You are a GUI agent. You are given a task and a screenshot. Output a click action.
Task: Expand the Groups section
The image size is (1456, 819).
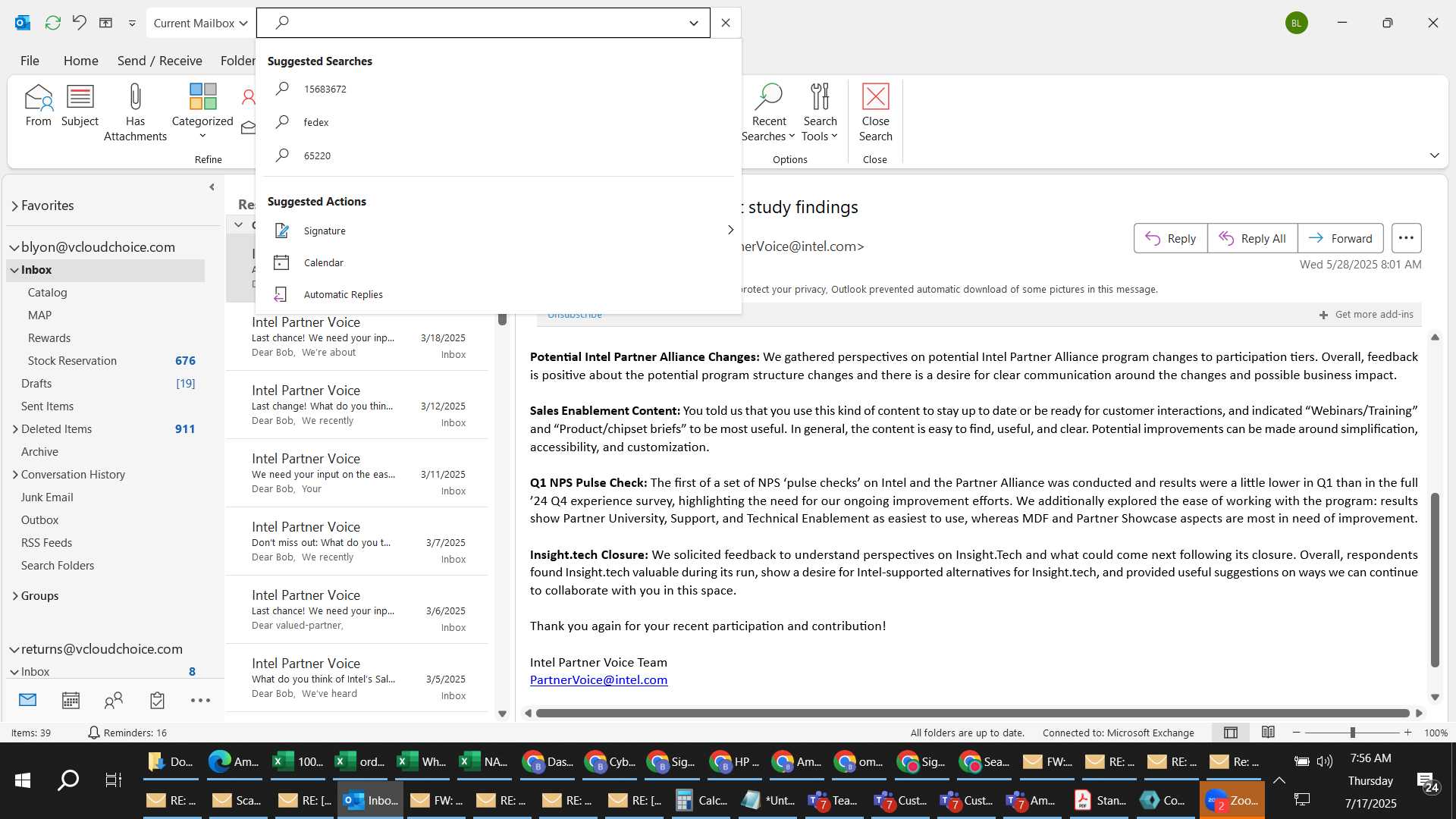click(x=15, y=596)
